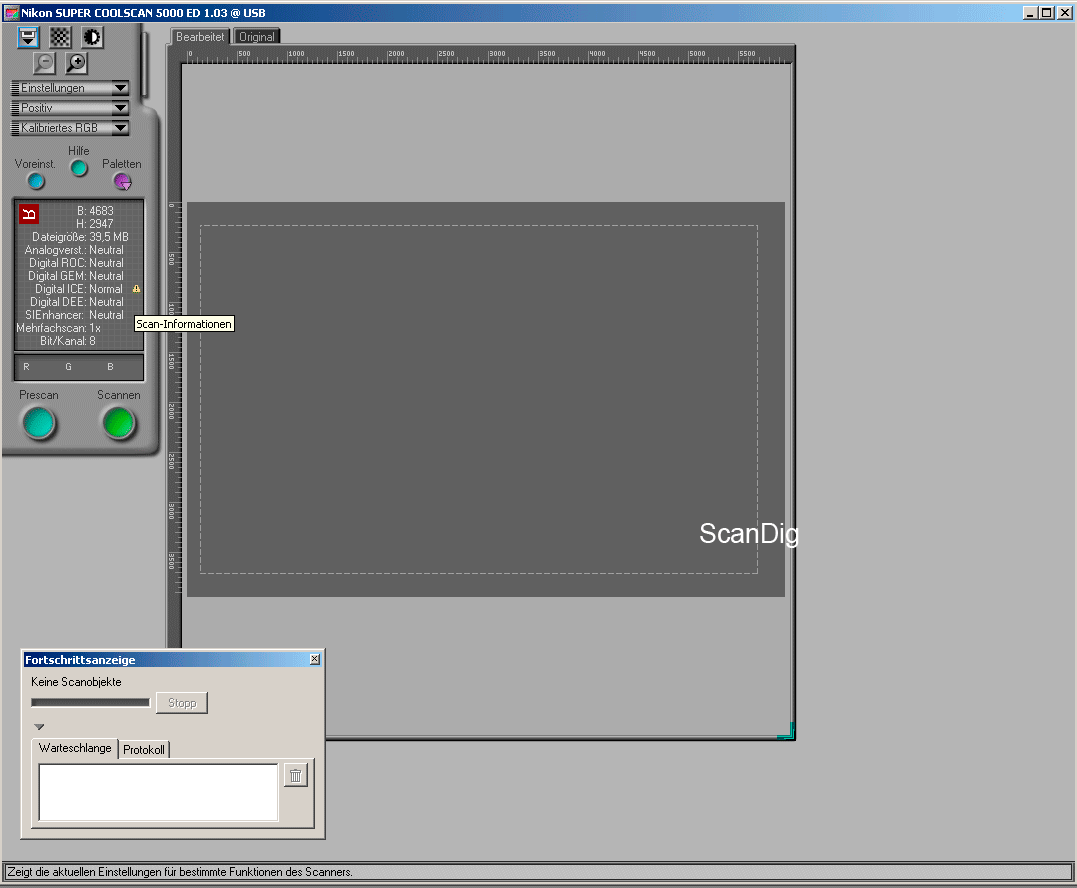This screenshot has width=1077, height=888.
Task: Click the B channel readout
Action: [x=110, y=367]
